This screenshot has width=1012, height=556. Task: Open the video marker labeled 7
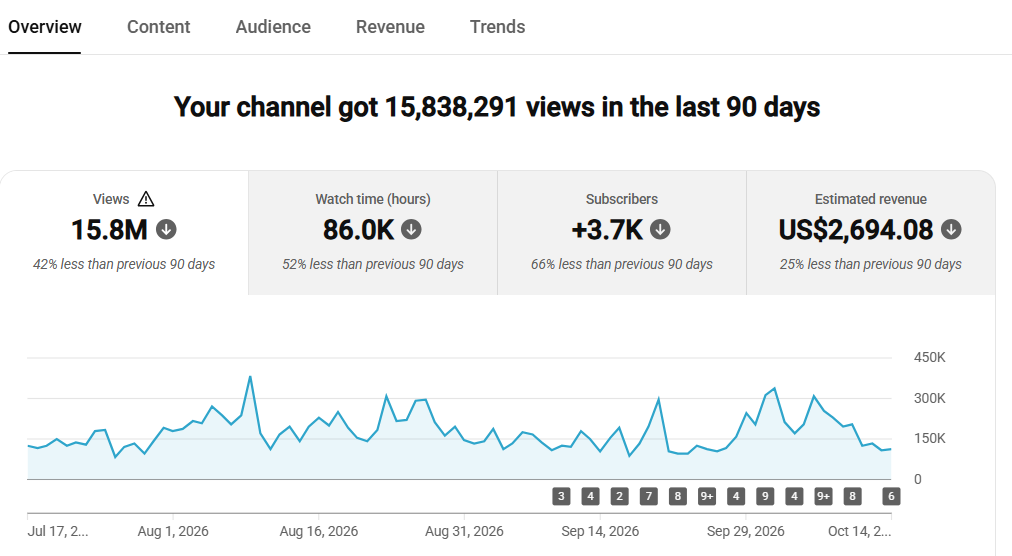tap(649, 496)
